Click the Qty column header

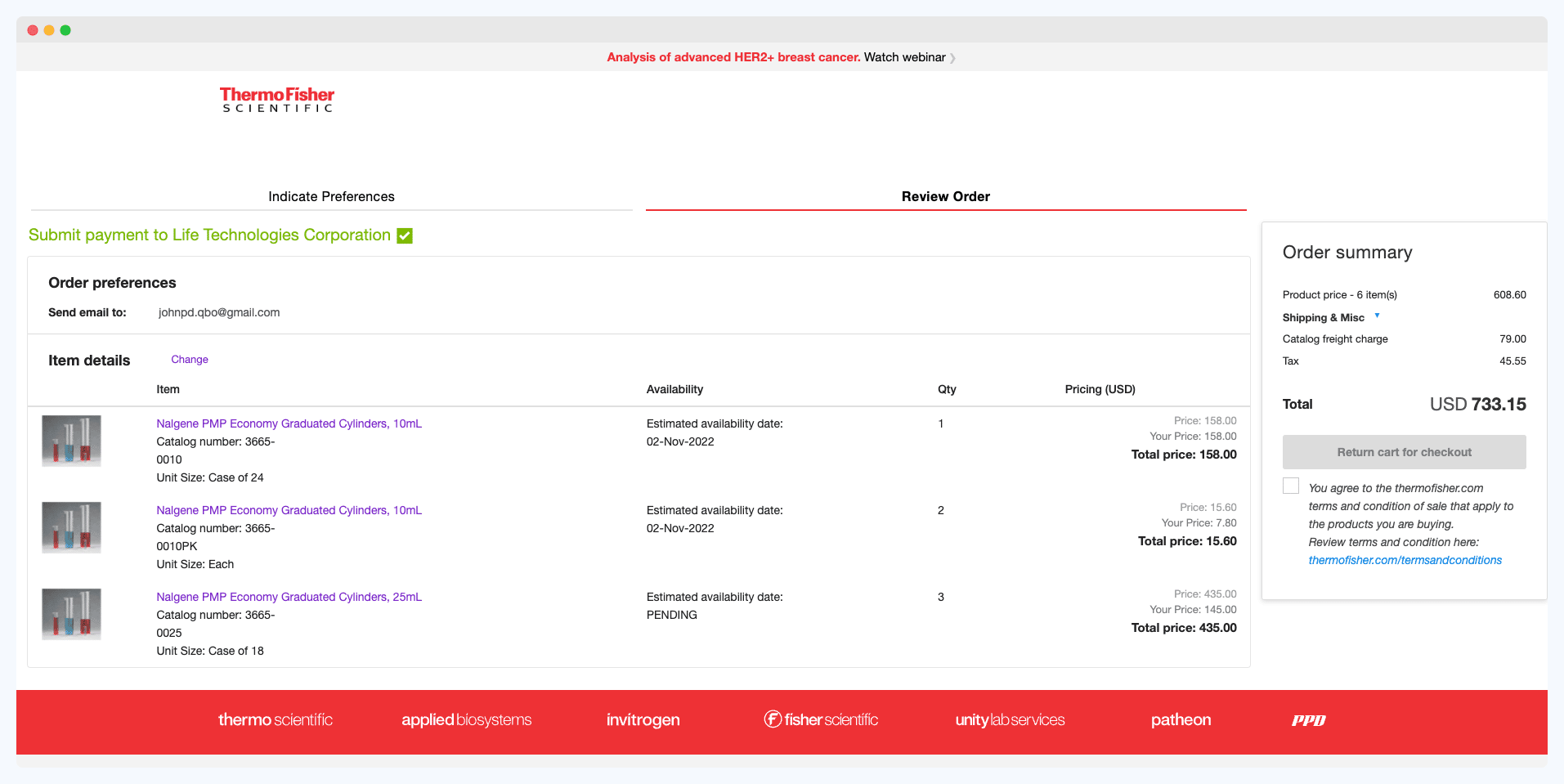click(x=947, y=389)
